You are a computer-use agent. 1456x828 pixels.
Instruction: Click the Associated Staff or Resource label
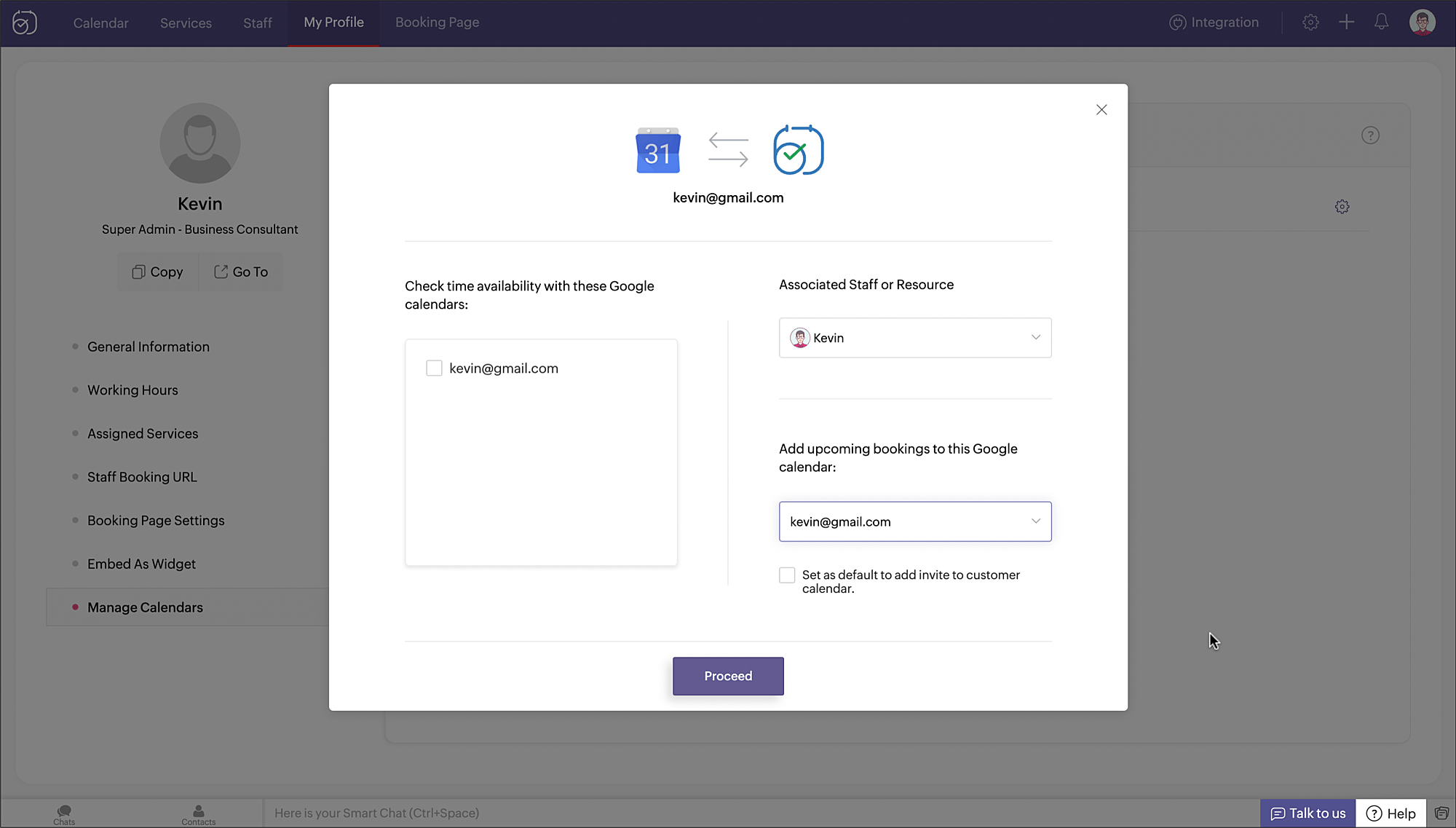866,285
